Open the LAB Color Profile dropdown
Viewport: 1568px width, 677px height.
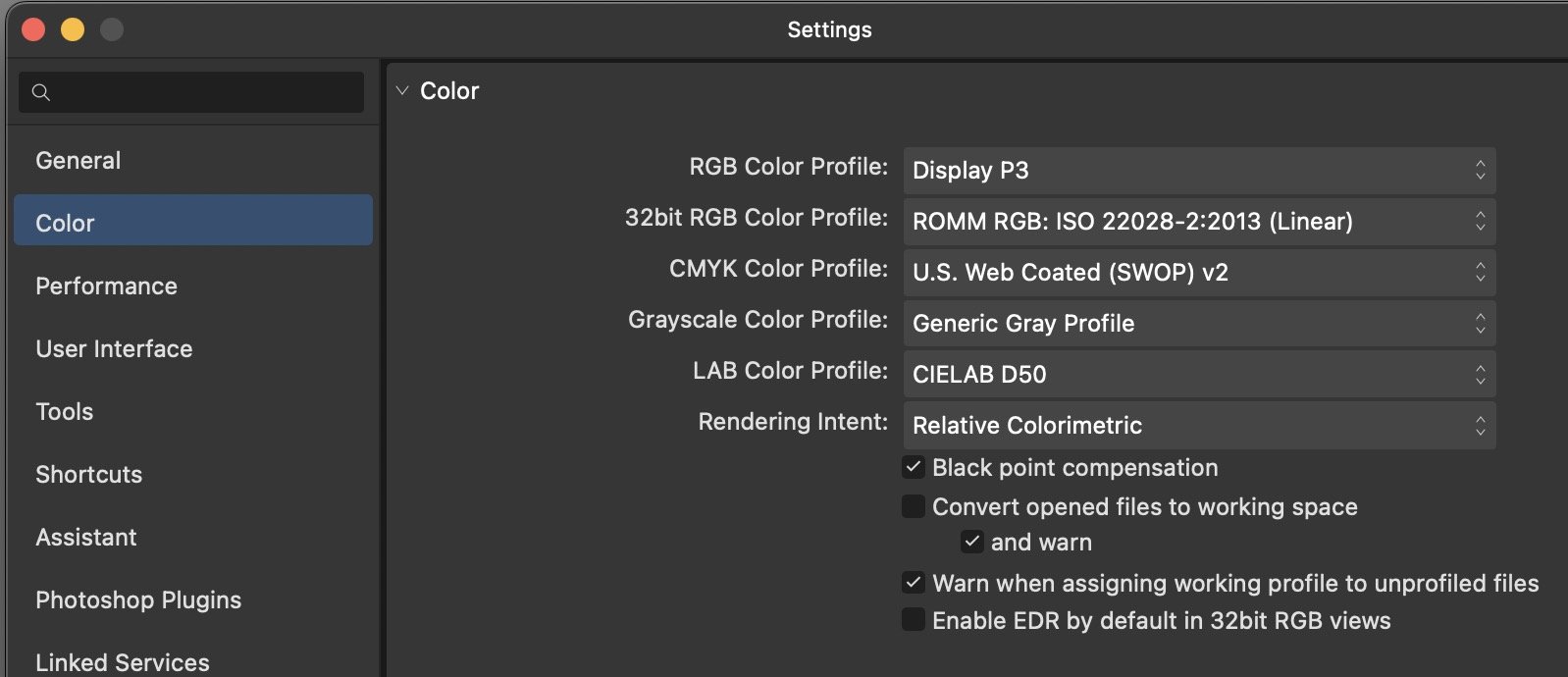(x=1198, y=375)
